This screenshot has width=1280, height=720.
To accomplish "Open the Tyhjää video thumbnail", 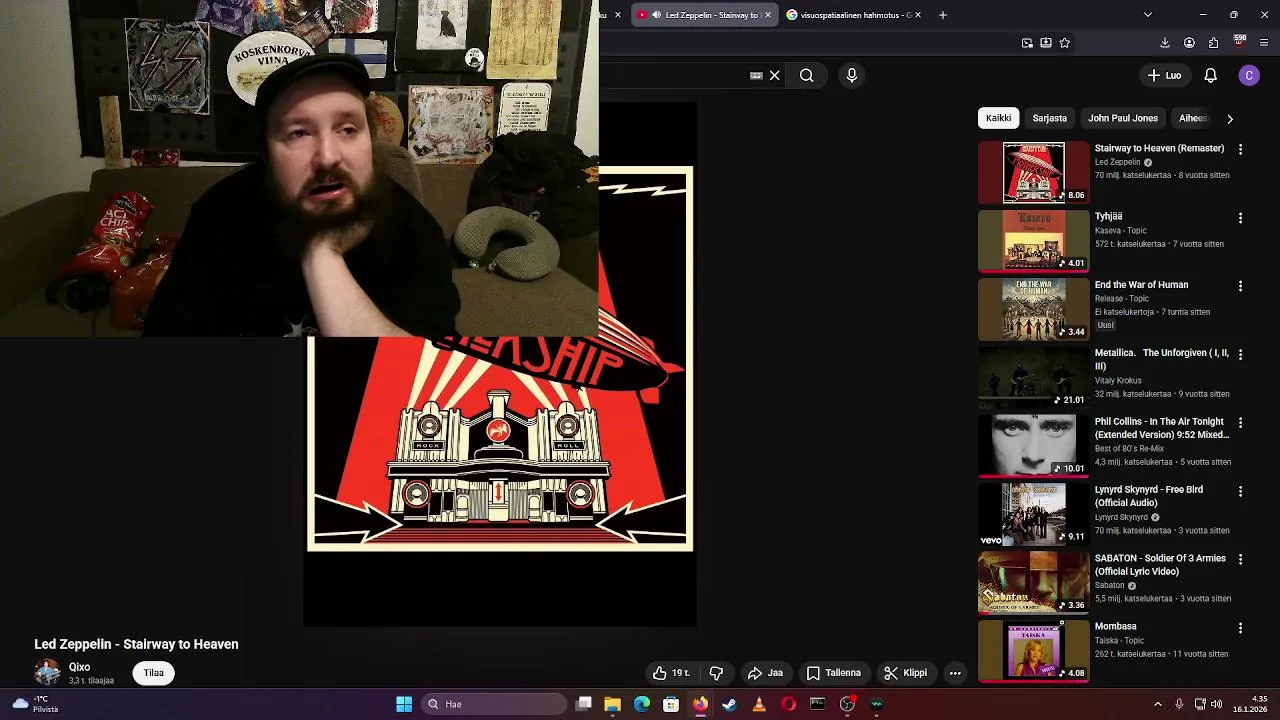I will 1033,241.
